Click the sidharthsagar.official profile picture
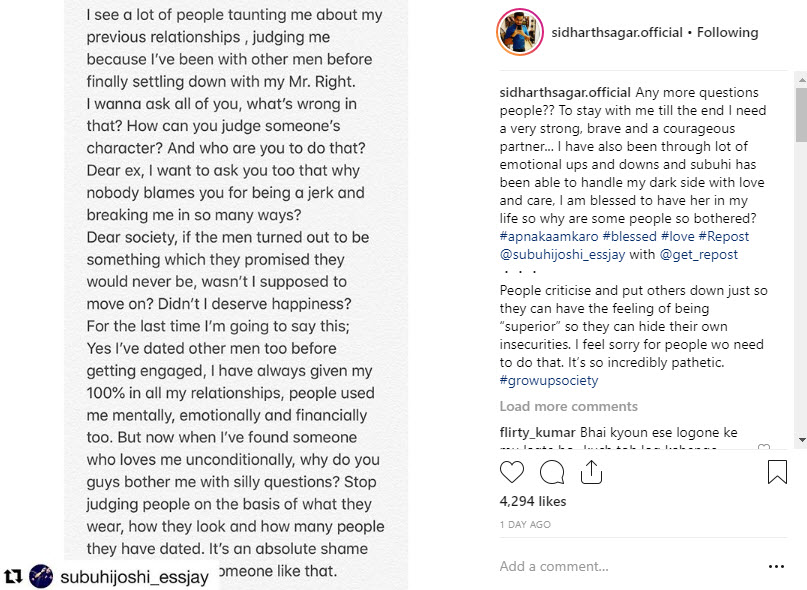807x590 pixels. [x=519, y=33]
